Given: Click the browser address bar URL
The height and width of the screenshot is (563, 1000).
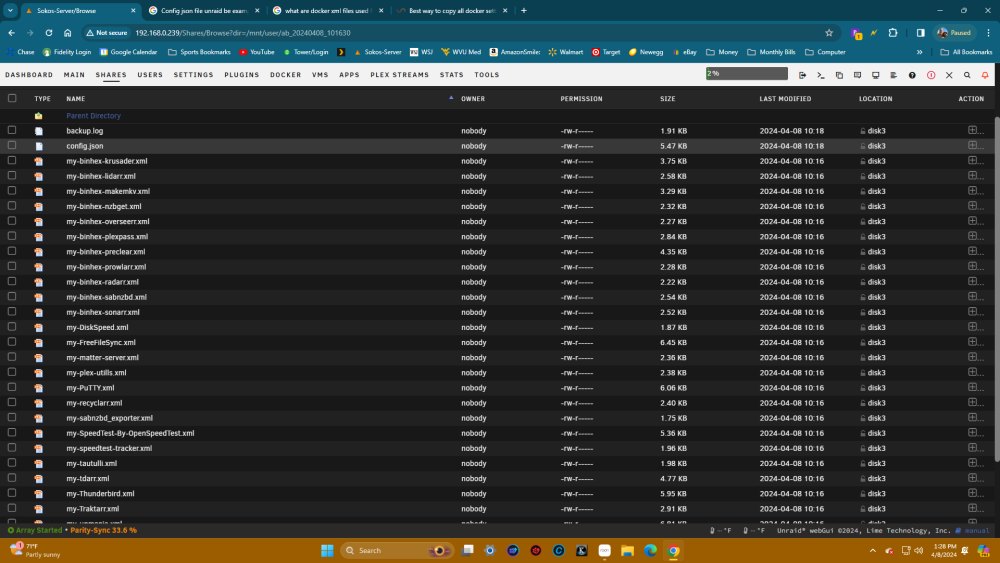Looking at the screenshot, I should pyautogui.click(x=243, y=33).
